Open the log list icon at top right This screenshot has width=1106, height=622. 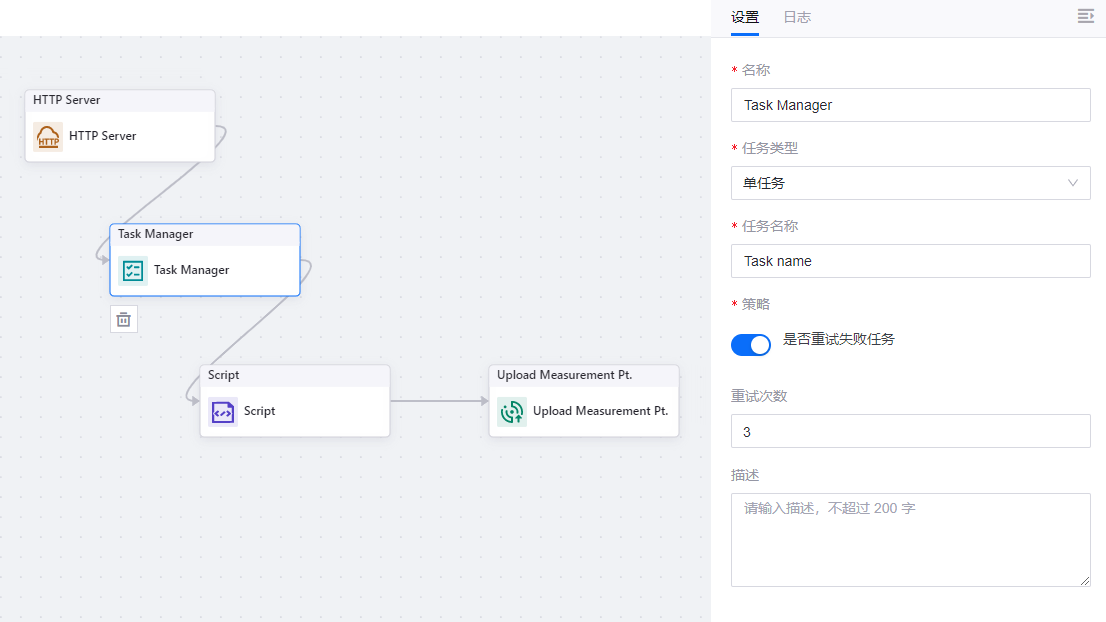point(1086,16)
